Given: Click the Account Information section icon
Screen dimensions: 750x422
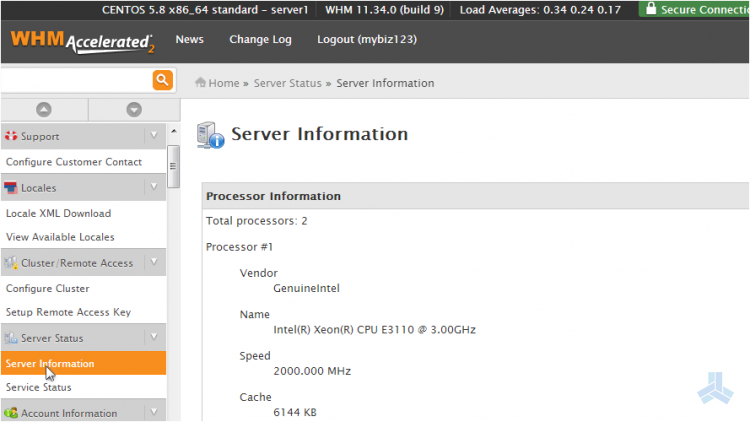Looking at the screenshot, I should [x=11, y=412].
